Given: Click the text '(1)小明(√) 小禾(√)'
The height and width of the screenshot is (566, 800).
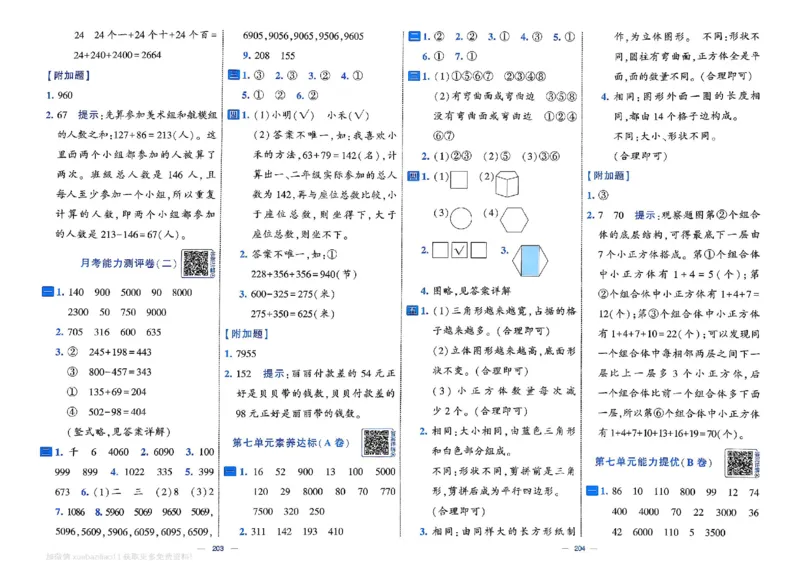Looking at the screenshot, I should 311,115.
